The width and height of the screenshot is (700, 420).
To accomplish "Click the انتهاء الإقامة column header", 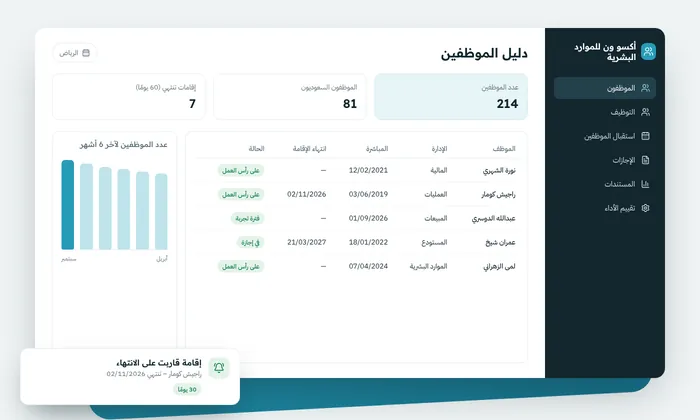I will pos(309,149).
